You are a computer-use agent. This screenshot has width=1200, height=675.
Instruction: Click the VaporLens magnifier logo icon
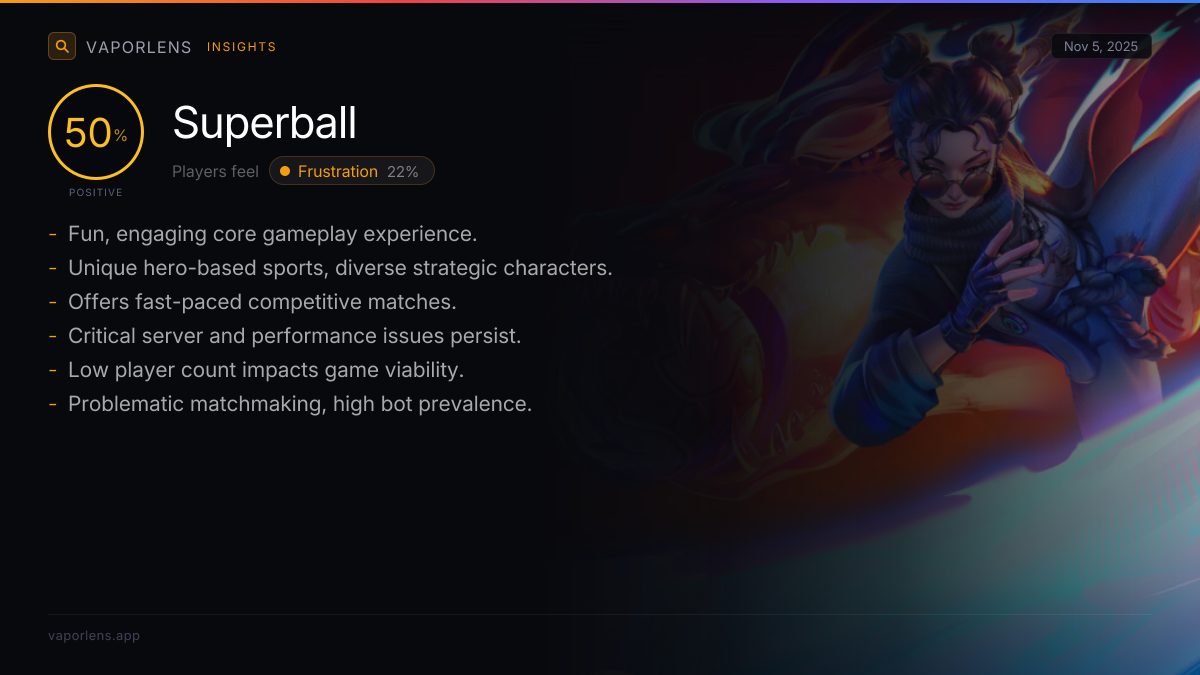click(62, 46)
